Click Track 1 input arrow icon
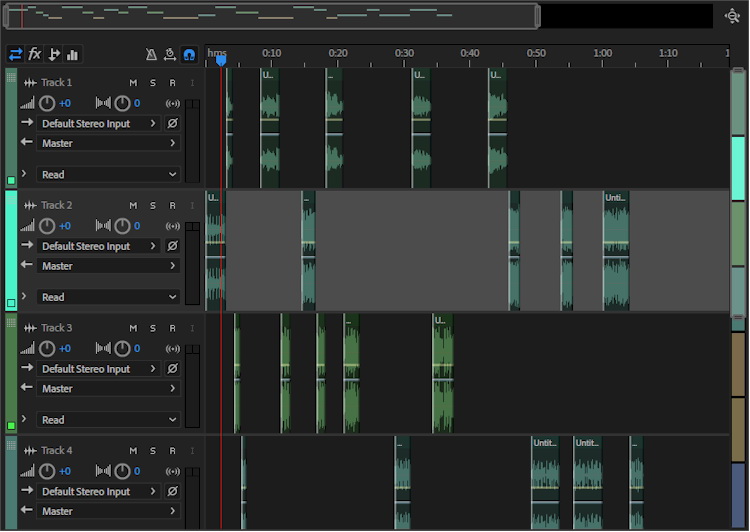The image size is (750, 532). [27, 122]
